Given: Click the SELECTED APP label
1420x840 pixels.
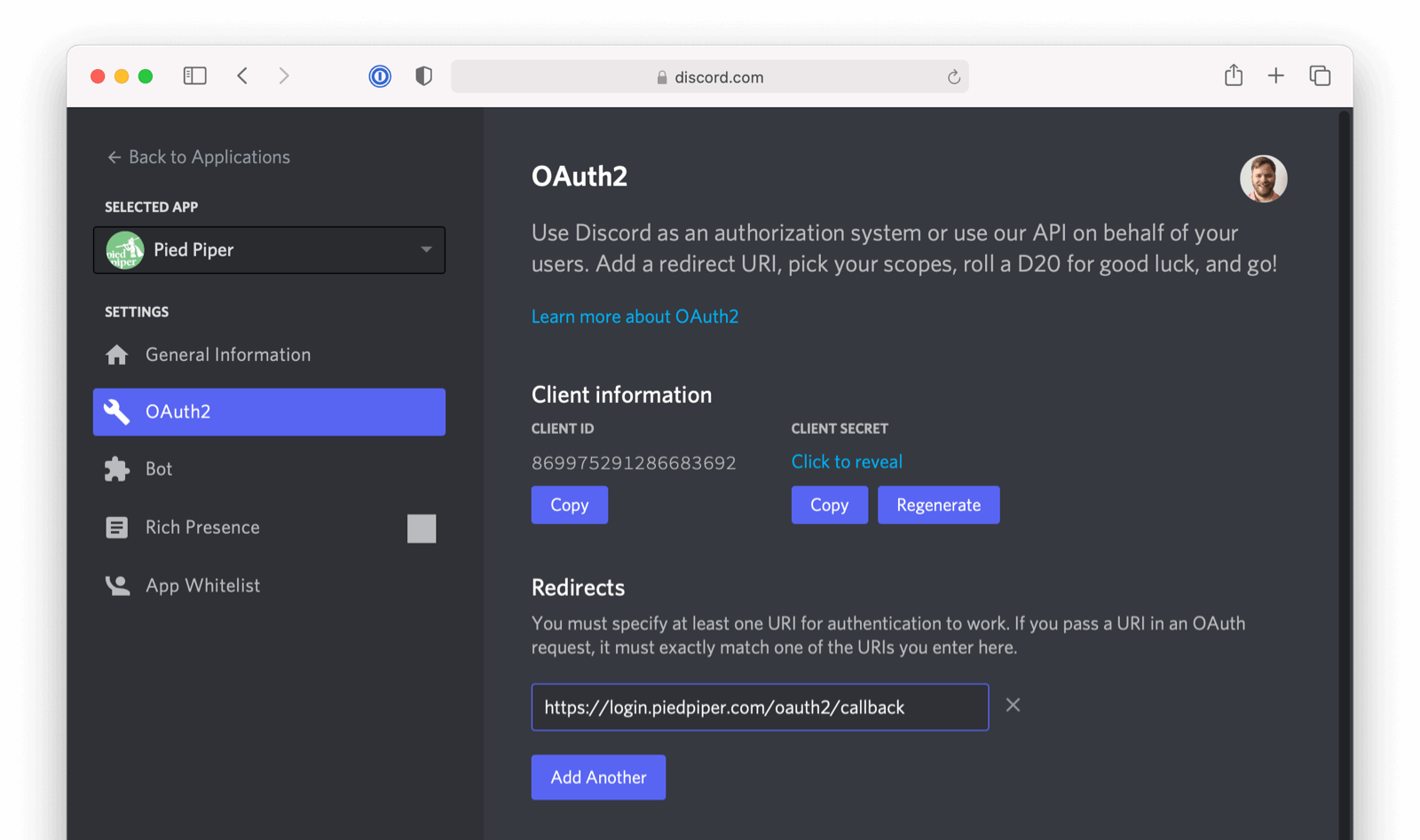Looking at the screenshot, I should pyautogui.click(x=151, y=207).
